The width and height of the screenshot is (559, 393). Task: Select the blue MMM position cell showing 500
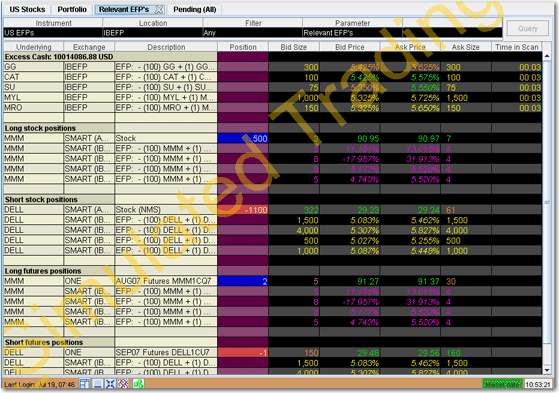tap(243, 138)
